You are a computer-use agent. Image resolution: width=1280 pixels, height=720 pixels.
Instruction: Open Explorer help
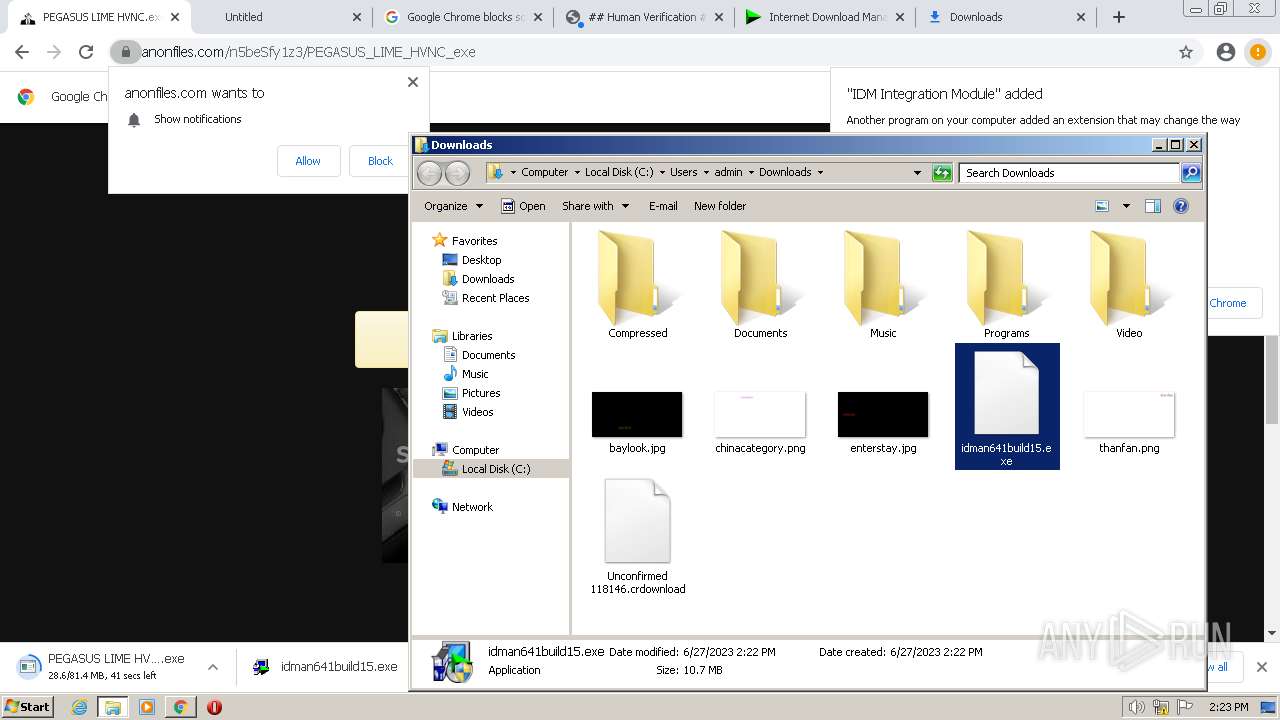click(1181, 206)
